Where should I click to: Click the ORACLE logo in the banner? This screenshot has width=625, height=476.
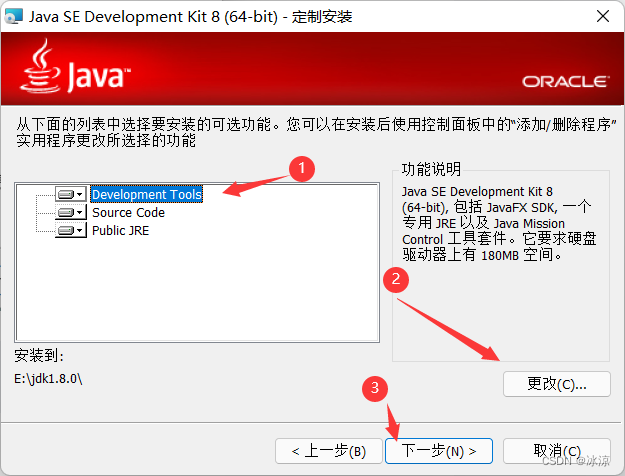pyautogui.click(x=566, y=81)
